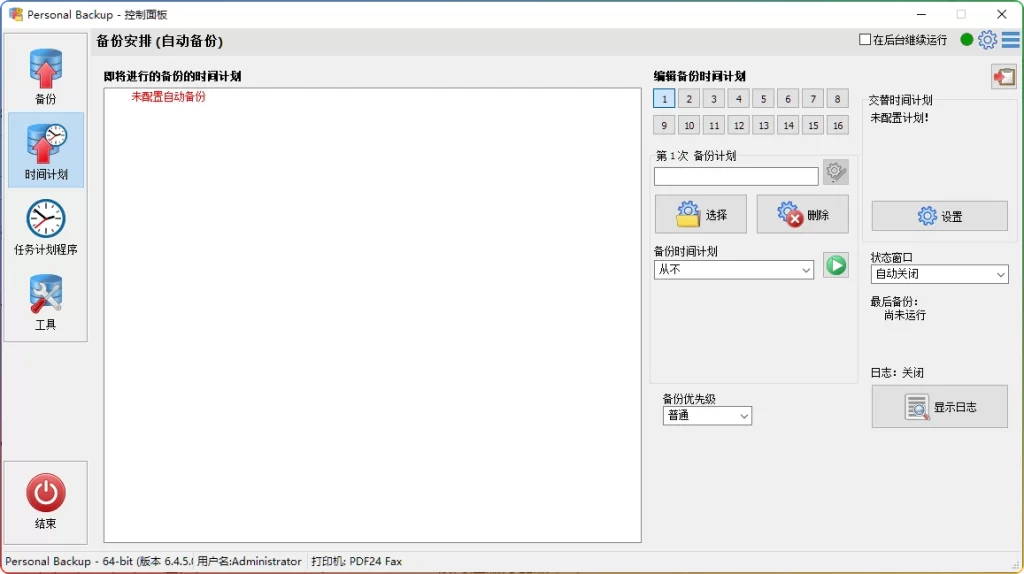Enable 在后台继续运行 checkbox
This screenshot has width=1024, height=574.
pyautogui.click(x=865, y=40)
